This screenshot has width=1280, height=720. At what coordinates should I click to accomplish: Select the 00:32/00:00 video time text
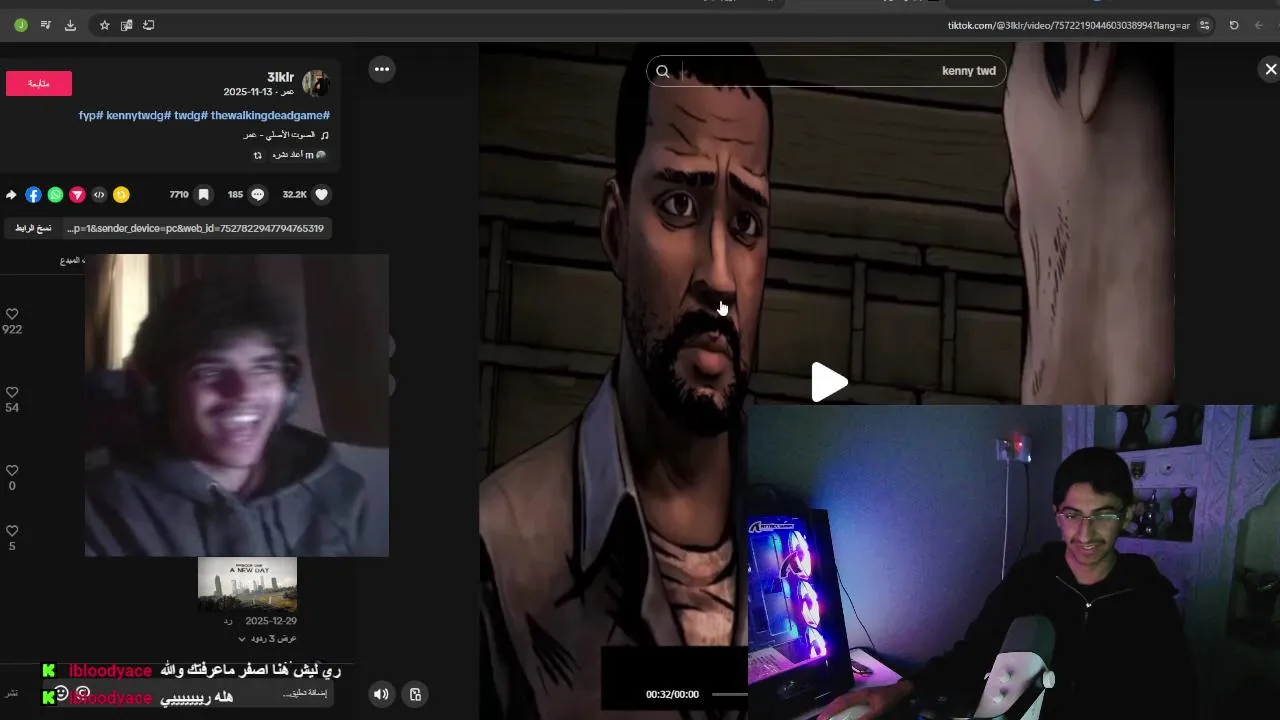(x=672, y=694)
